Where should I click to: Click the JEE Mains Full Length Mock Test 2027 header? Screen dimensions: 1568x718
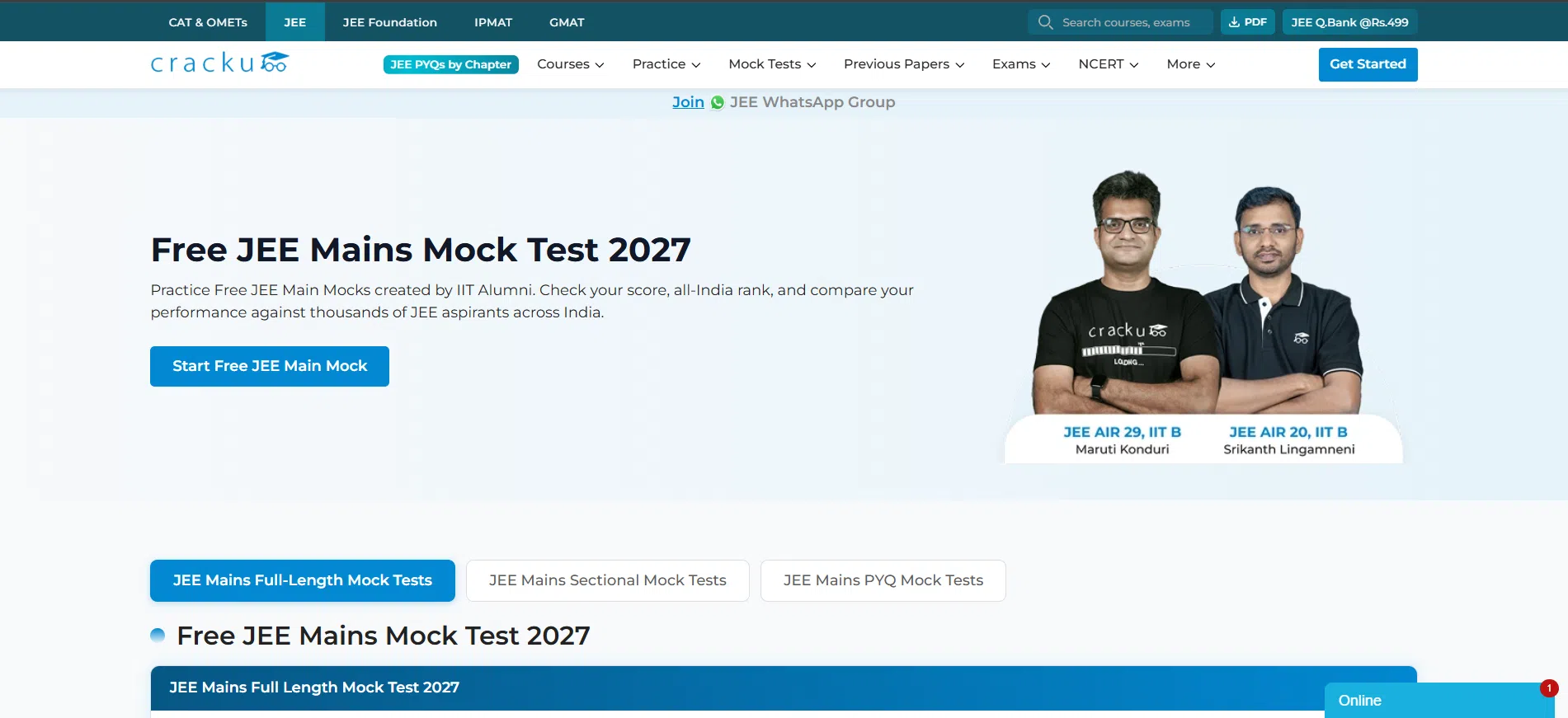click(784, 687)
